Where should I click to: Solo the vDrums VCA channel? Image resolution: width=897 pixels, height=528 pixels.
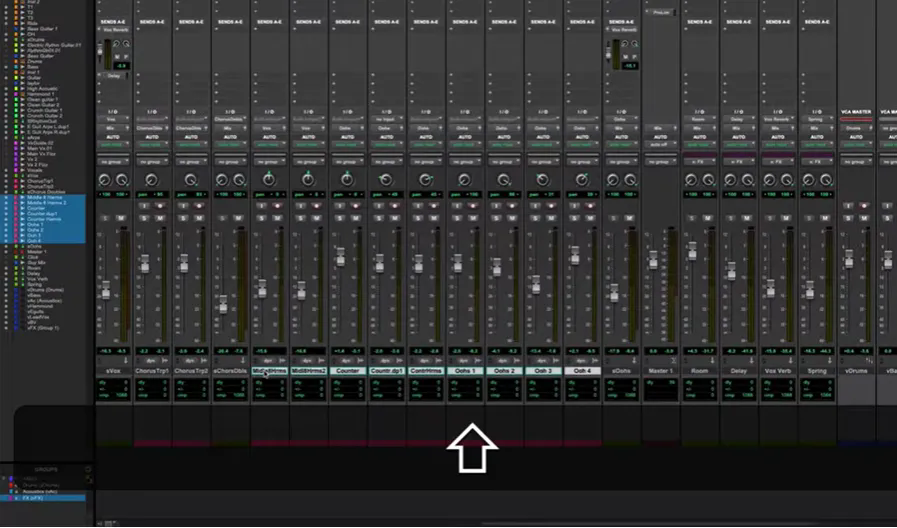pos(848,218)
